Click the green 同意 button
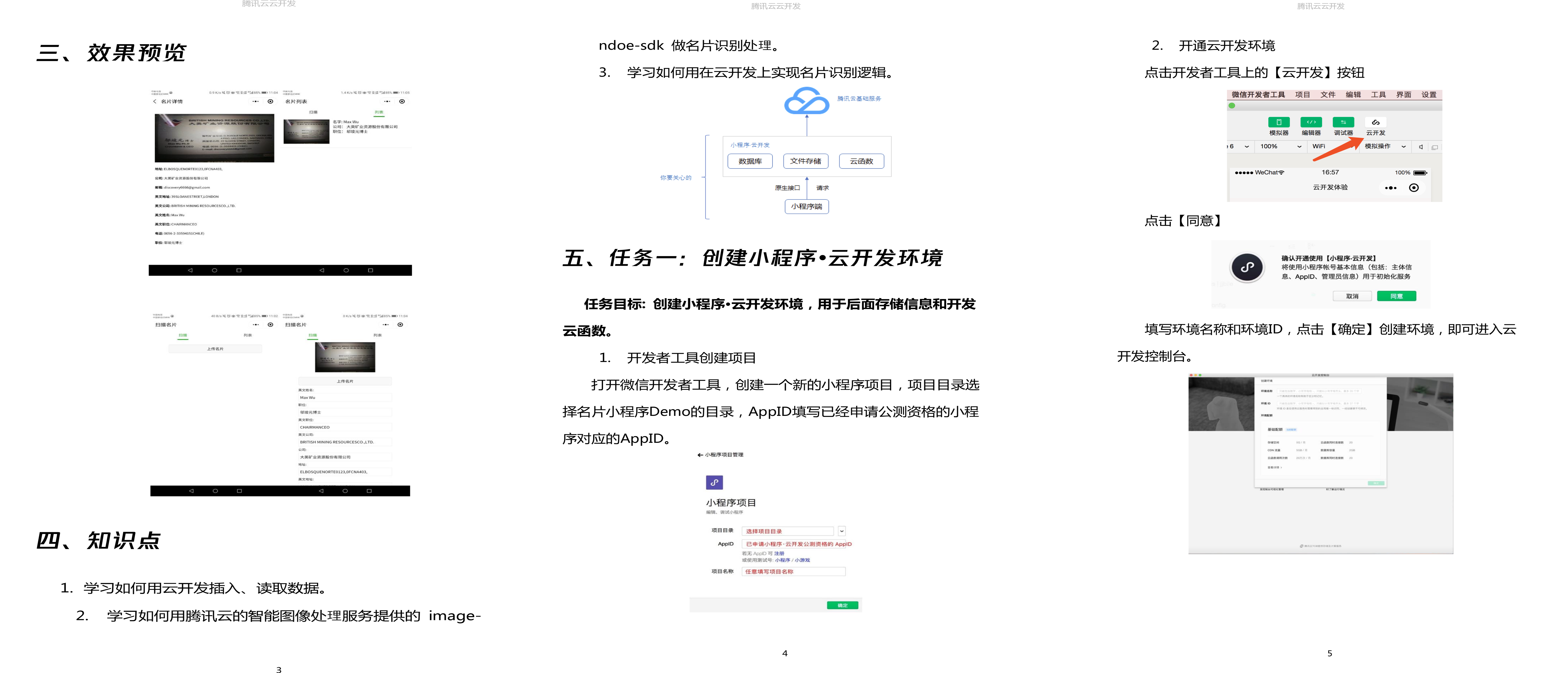The width and height of the screenshot is (1568, 673). coord(1396,296)
